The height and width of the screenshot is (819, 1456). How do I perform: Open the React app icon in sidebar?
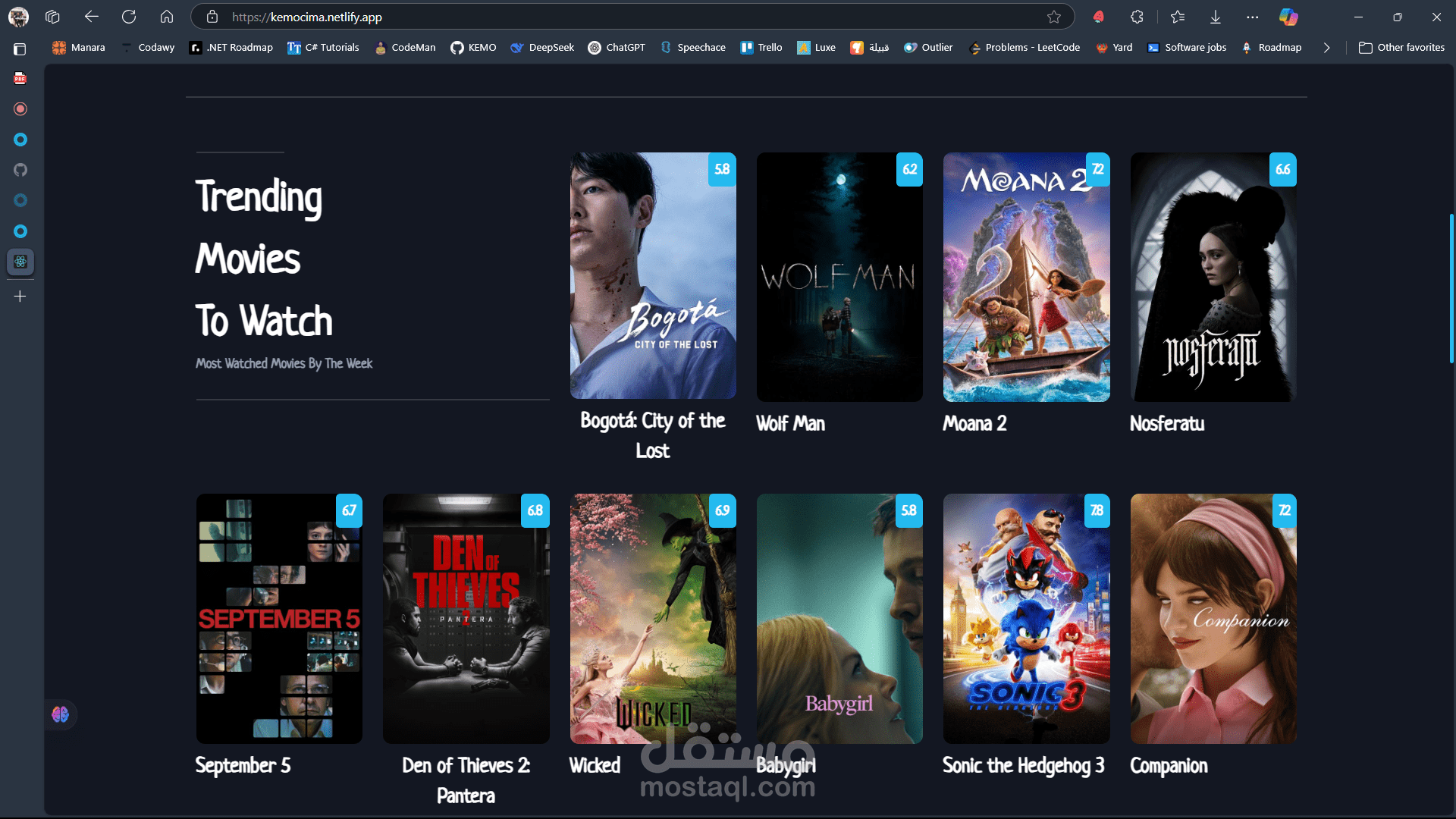click(20, 262)
